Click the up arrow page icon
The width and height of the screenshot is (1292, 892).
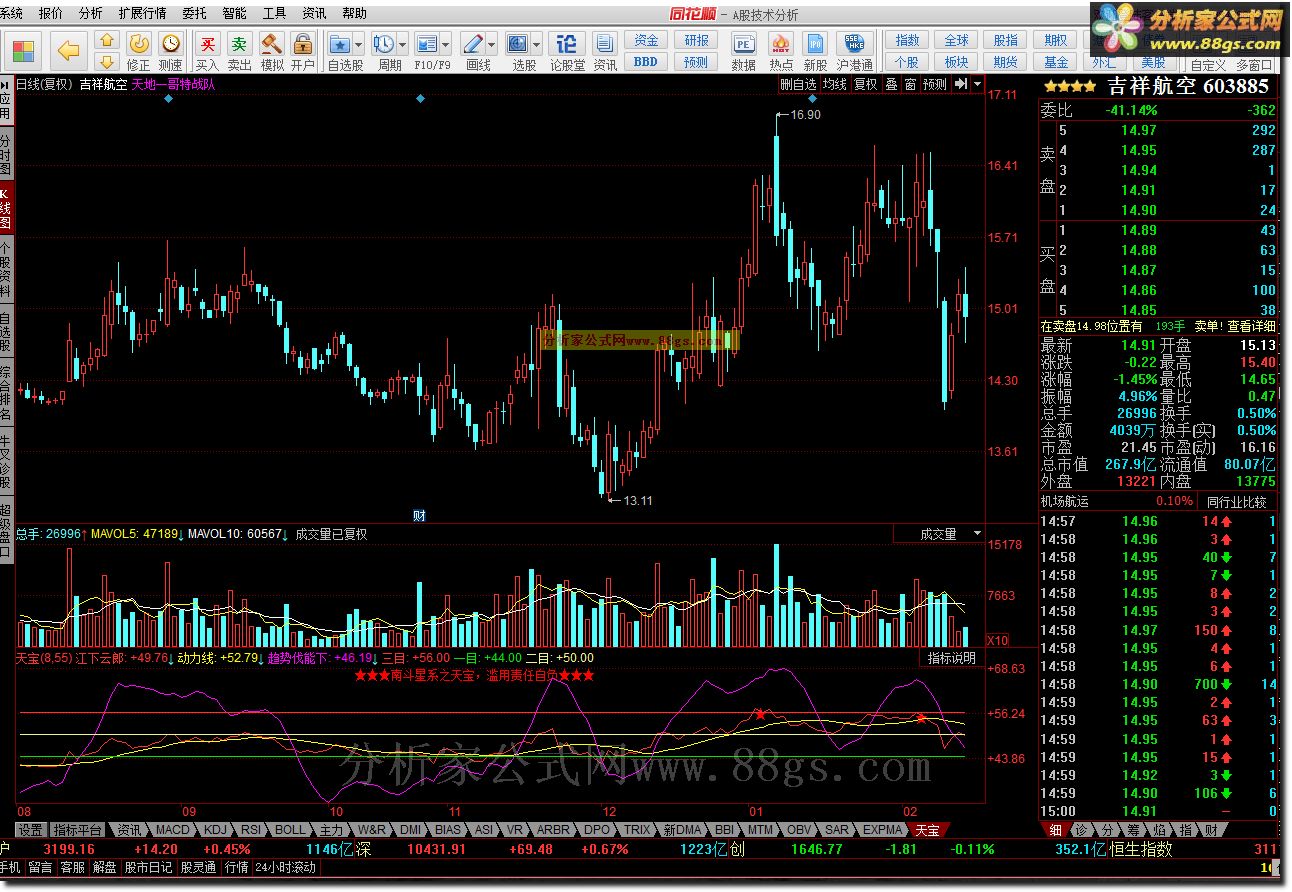point(107,41)
